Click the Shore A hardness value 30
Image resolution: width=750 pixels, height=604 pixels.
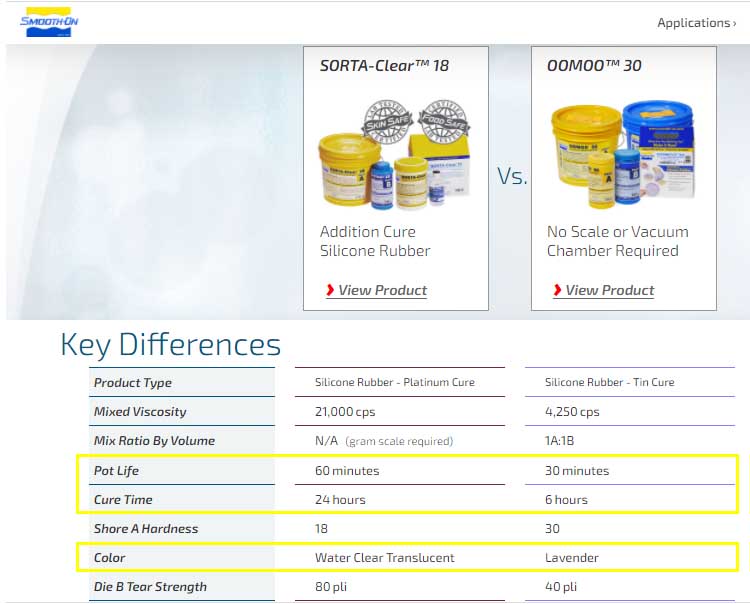pos(552,528)
